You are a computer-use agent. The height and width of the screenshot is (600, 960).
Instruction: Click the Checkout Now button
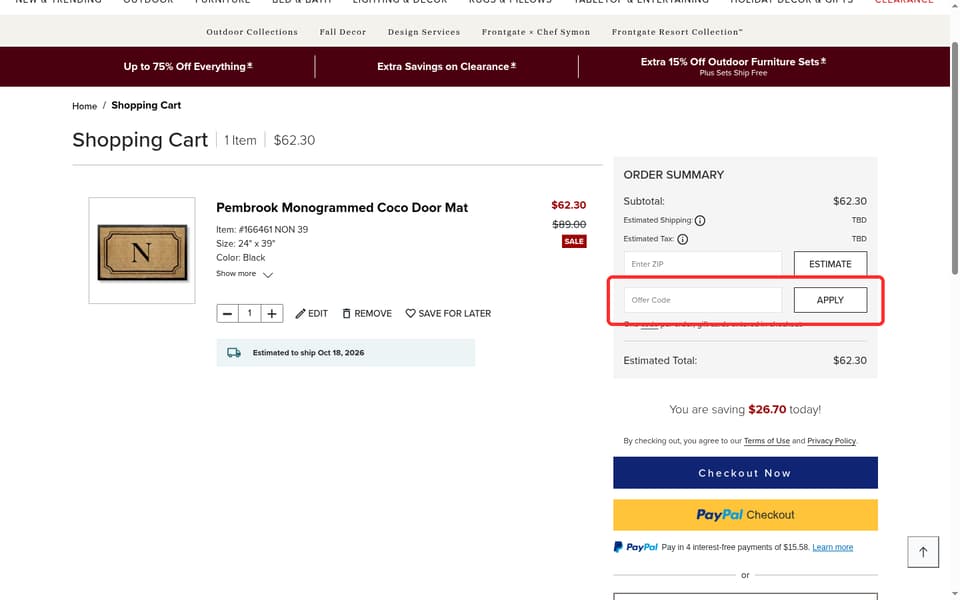[x=745, y=473]
